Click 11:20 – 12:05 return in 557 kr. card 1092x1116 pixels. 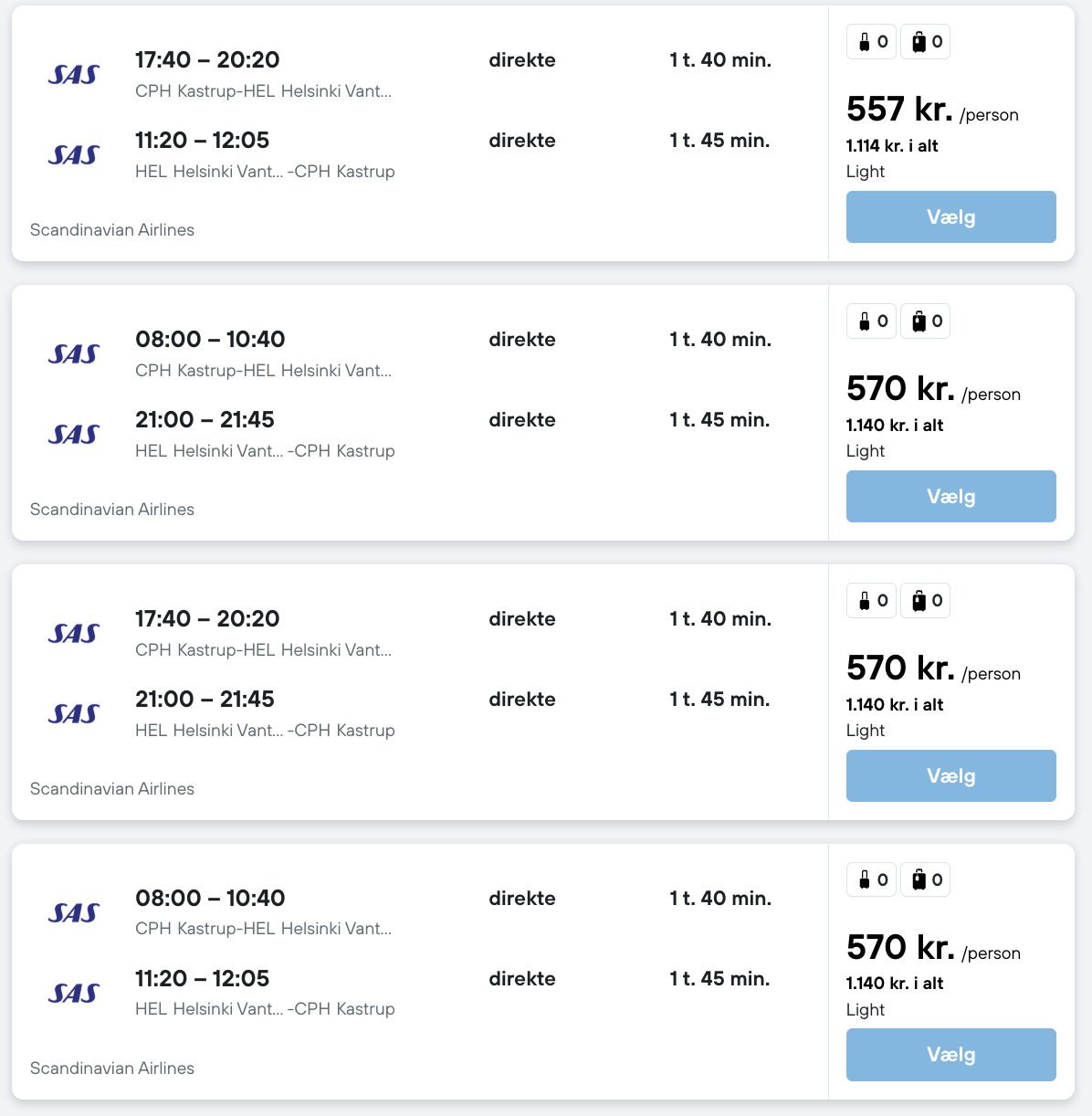pyautogui.click(x=202, y=141)
